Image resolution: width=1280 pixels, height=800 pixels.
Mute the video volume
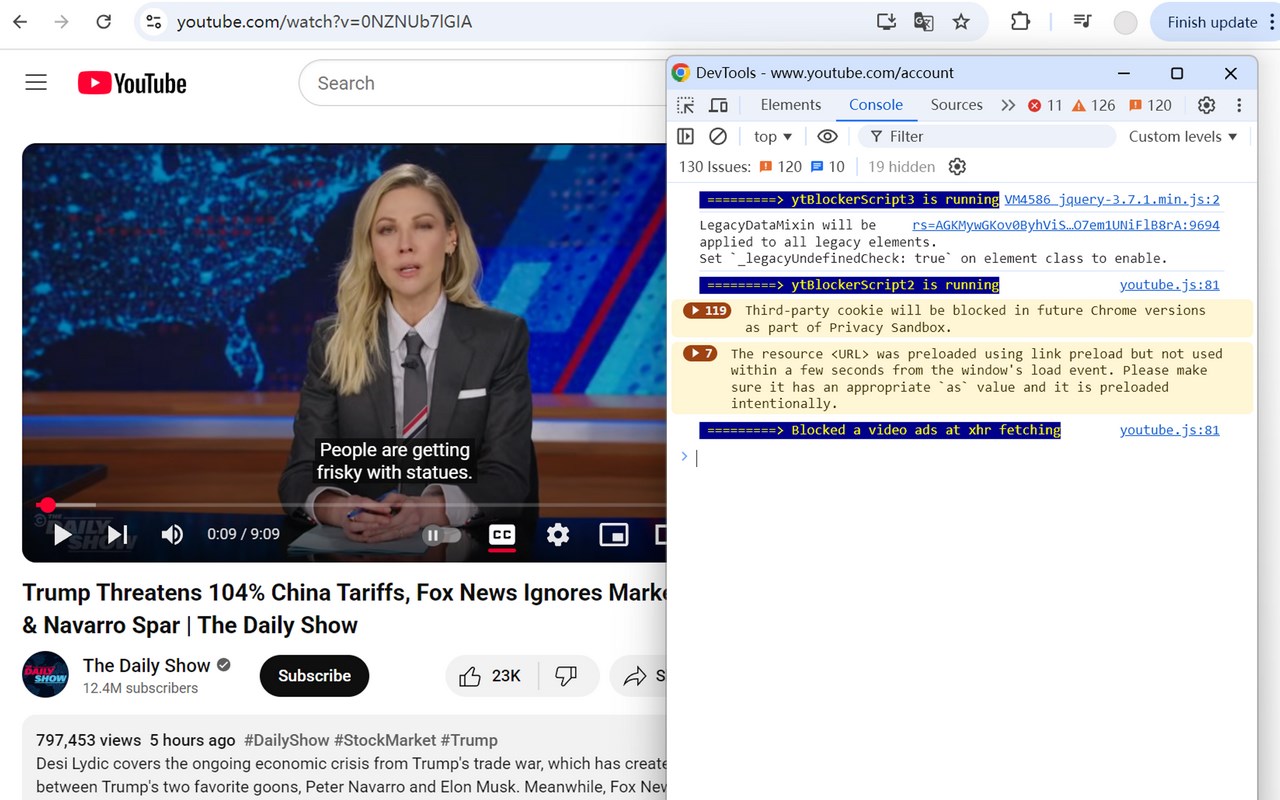(x=172, y=534)
